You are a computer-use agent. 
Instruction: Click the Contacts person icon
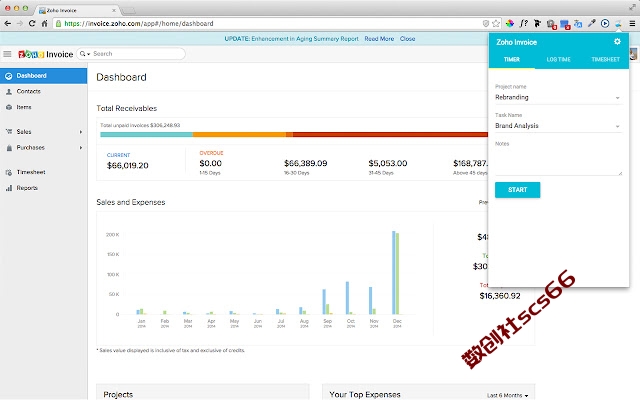[x=9, y=92]
